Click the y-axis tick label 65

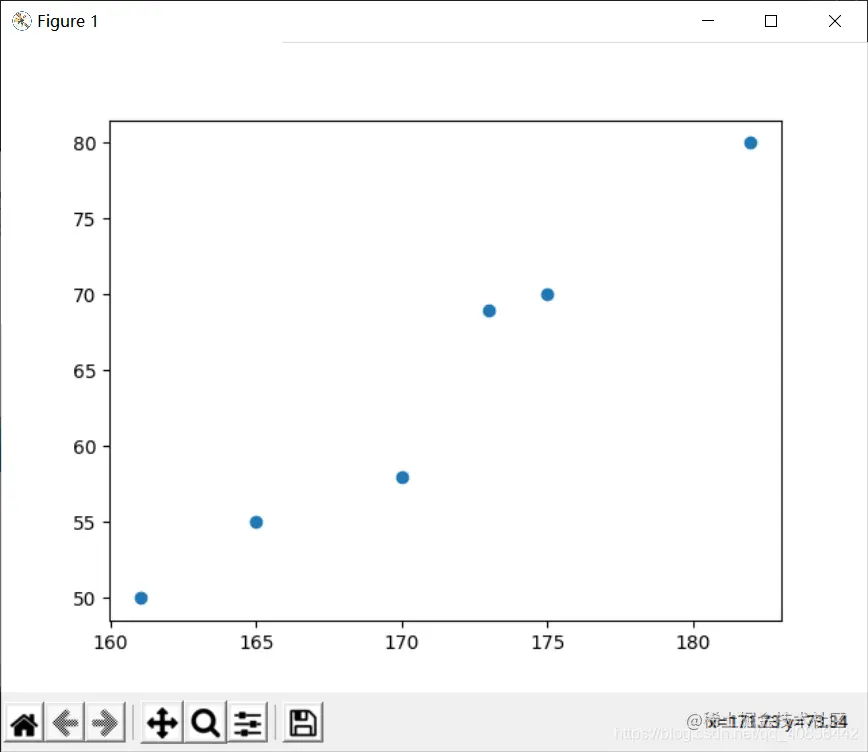tap(84, 371)
